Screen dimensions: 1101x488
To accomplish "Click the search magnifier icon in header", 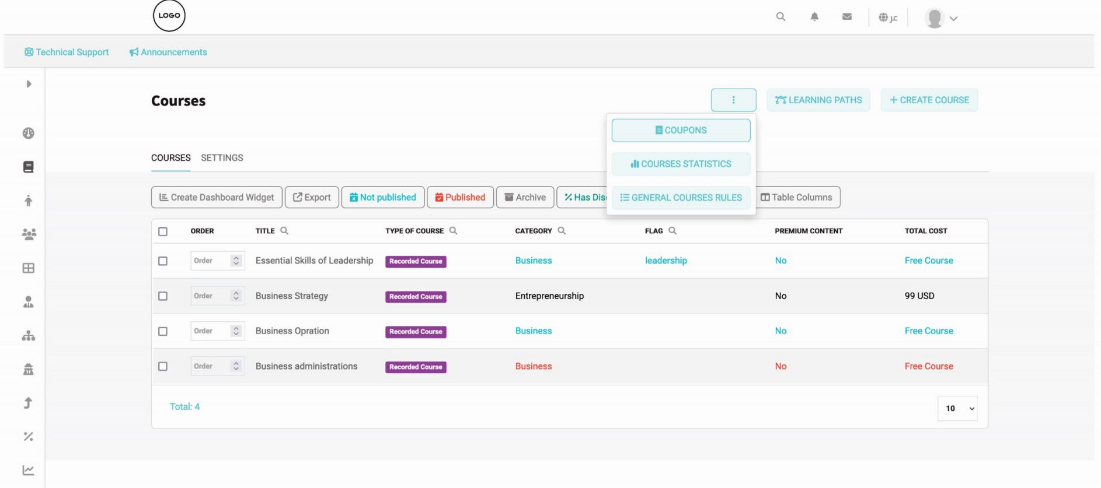I will pos(781,17).
